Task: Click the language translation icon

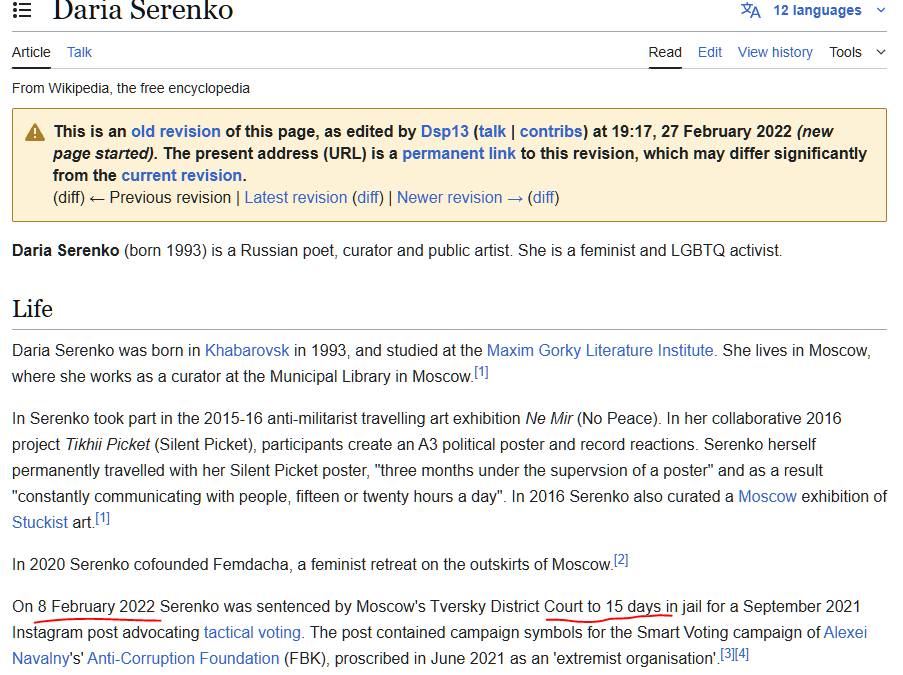Action: pyautogui.click(x=750, y=10)
